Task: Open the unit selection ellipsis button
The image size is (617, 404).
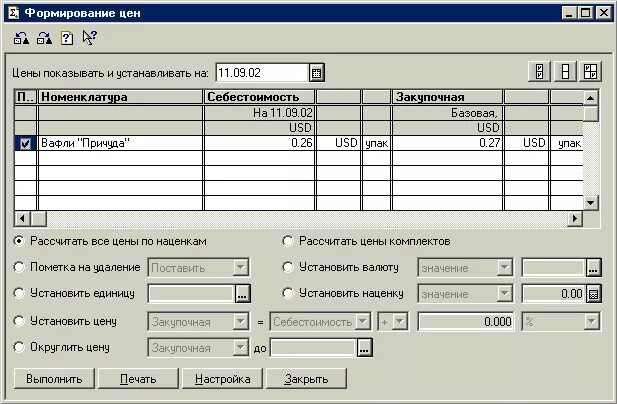Action: coord(242,294)
